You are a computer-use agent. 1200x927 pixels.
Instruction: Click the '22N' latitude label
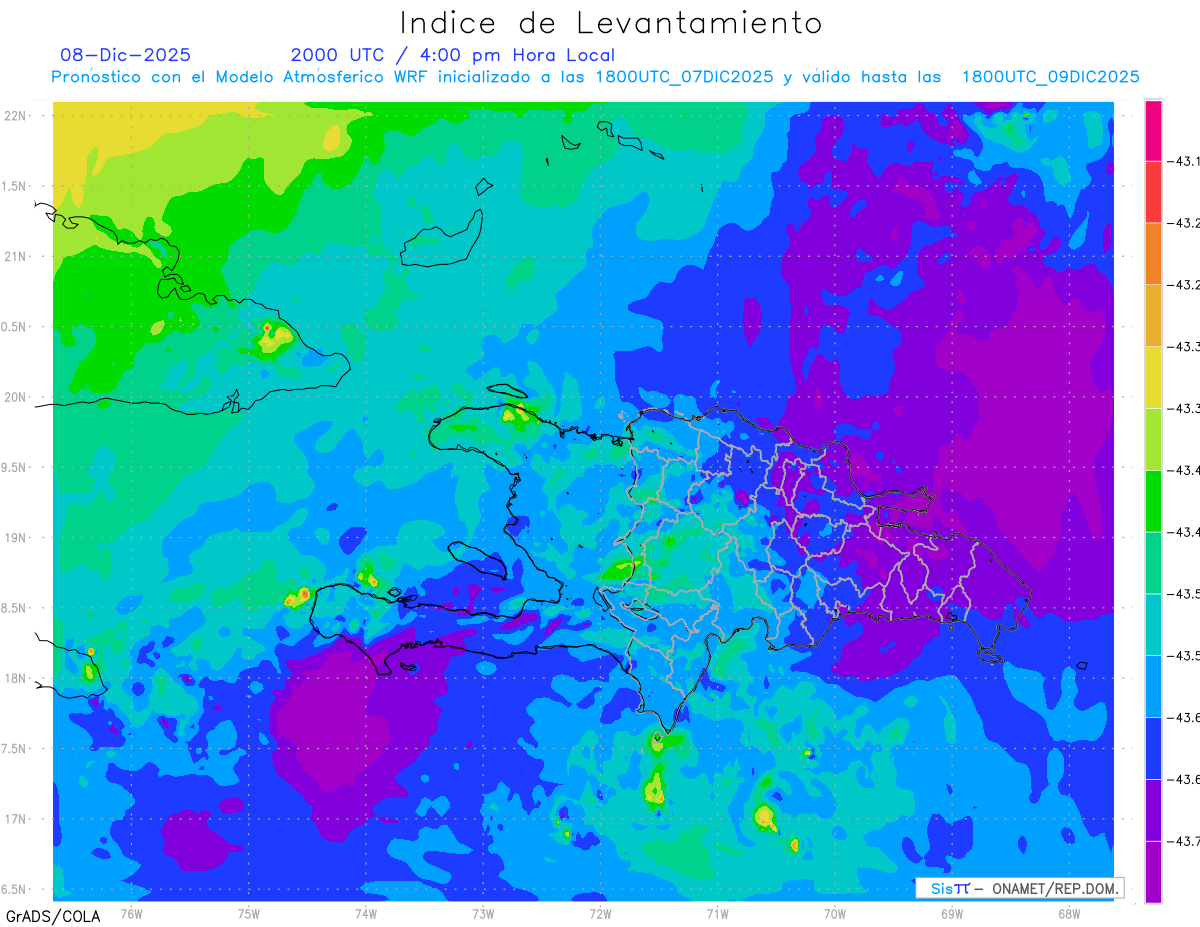(17, 115)
